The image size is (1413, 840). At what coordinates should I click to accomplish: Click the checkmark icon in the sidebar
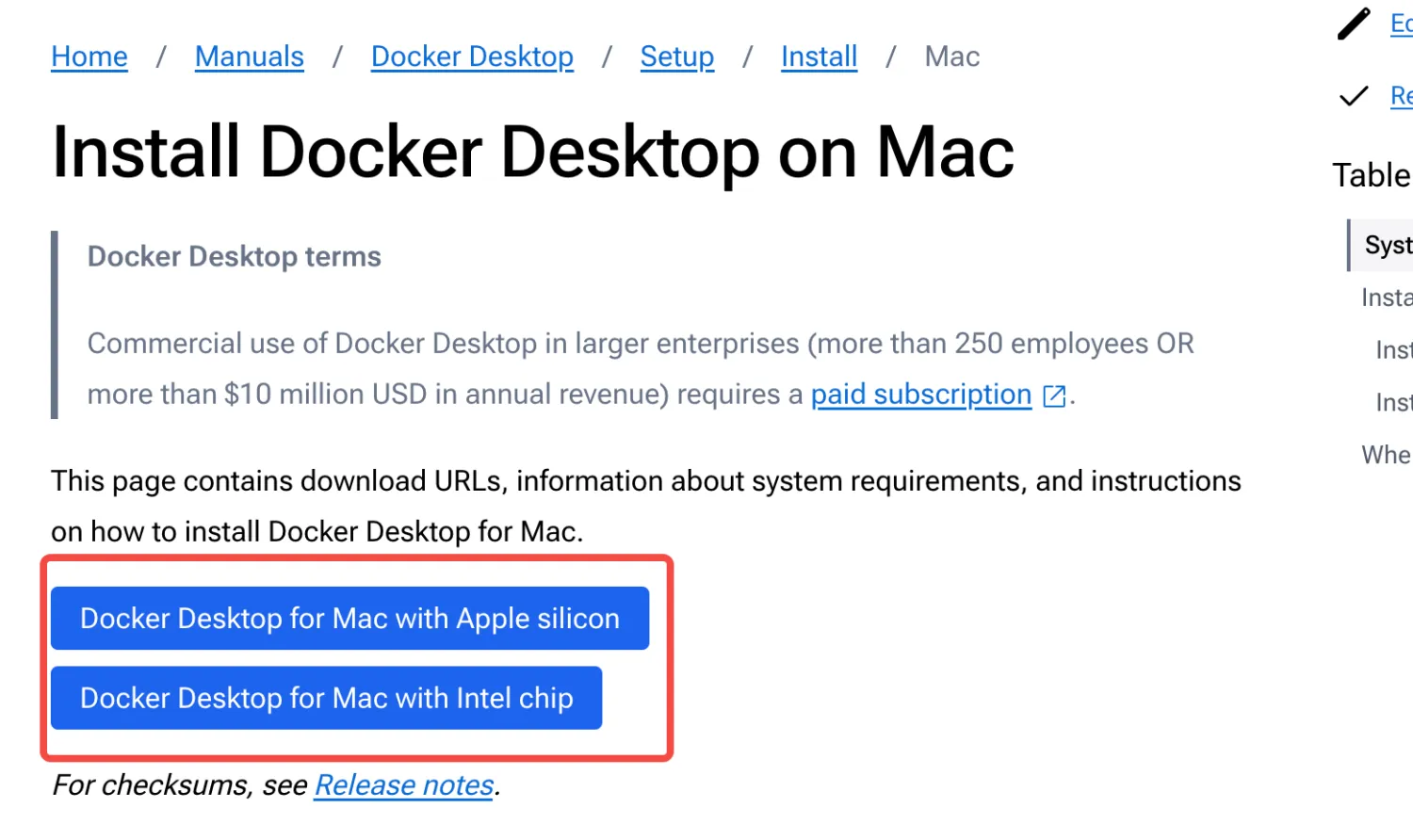pyautogui.click(x=1354, y=95)
